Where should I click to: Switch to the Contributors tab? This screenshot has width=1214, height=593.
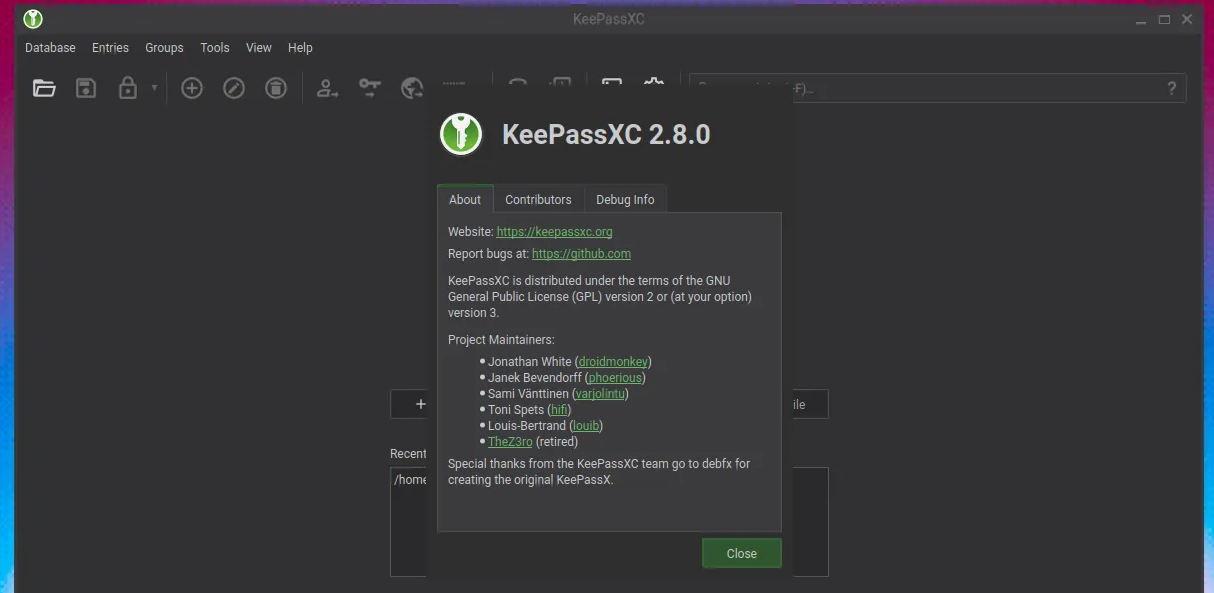click(x=538, y=199)
